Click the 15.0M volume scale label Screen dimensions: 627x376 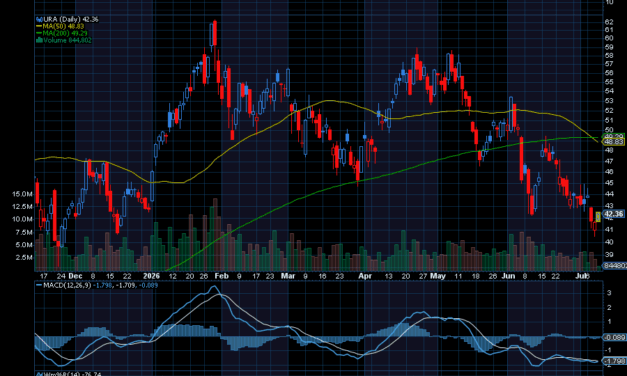pos(22,194)
